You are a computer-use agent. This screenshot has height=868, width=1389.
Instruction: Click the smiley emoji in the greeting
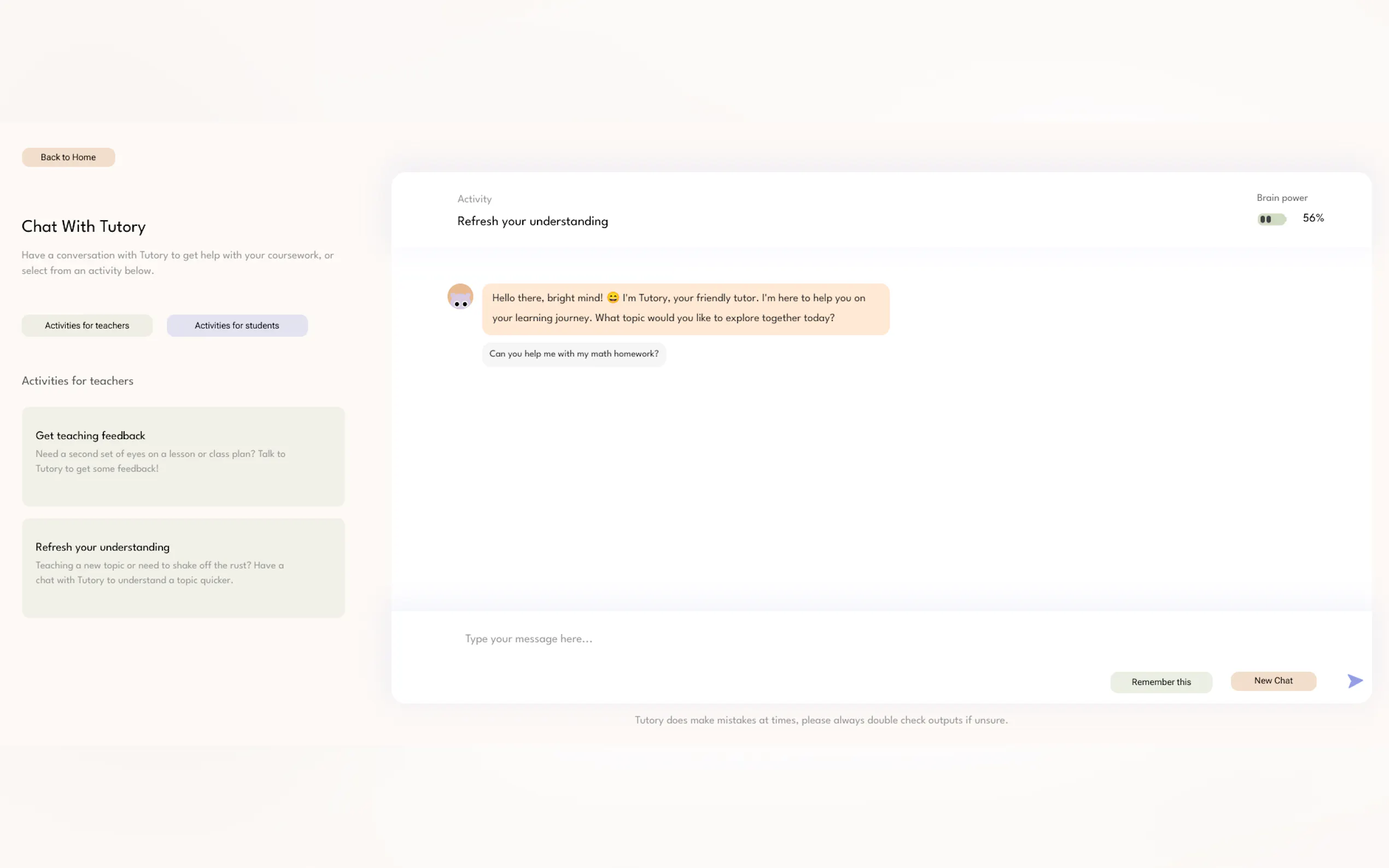tap(612, 298)
